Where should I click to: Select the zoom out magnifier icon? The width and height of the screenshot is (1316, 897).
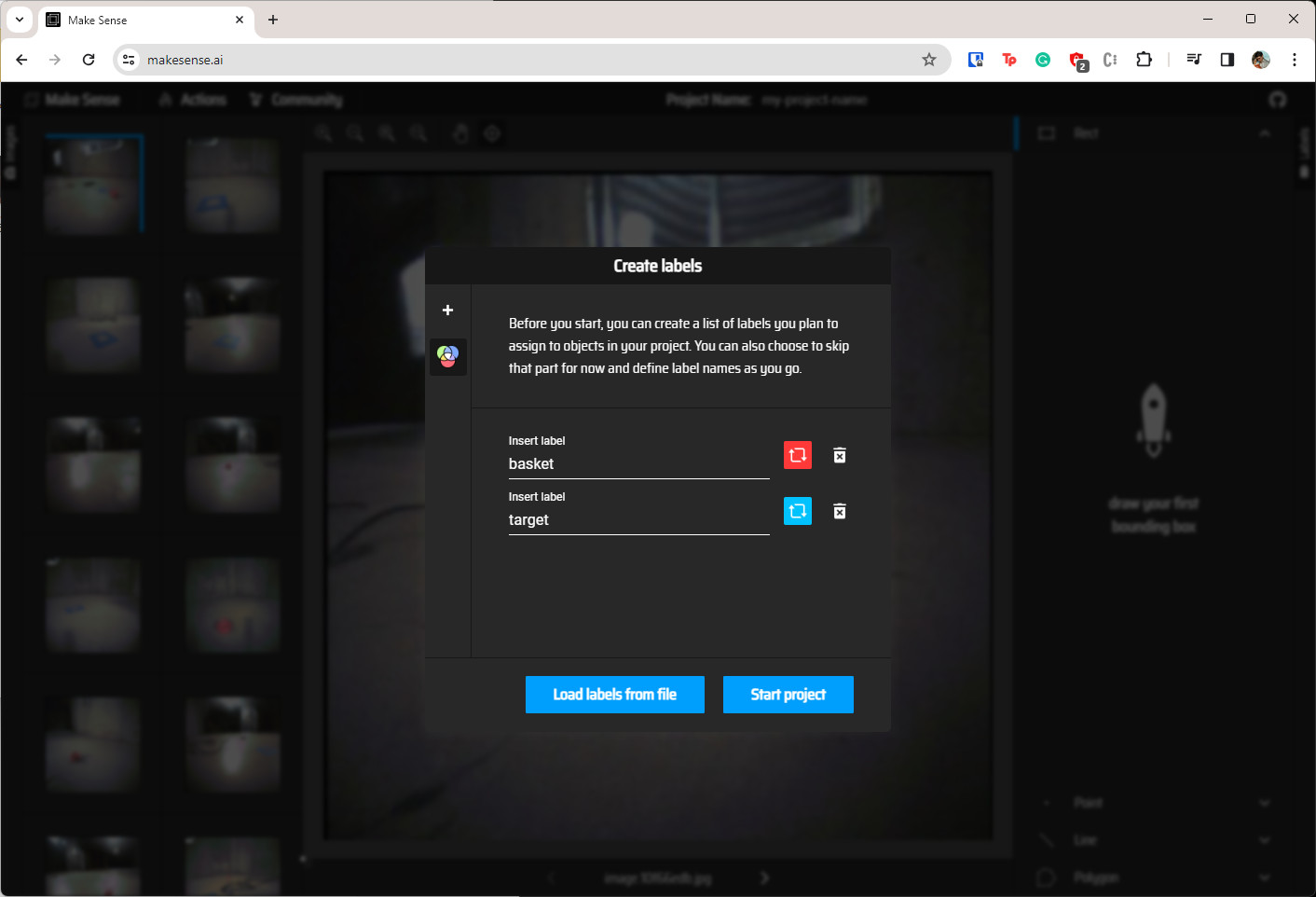click(x=355, y=133)
